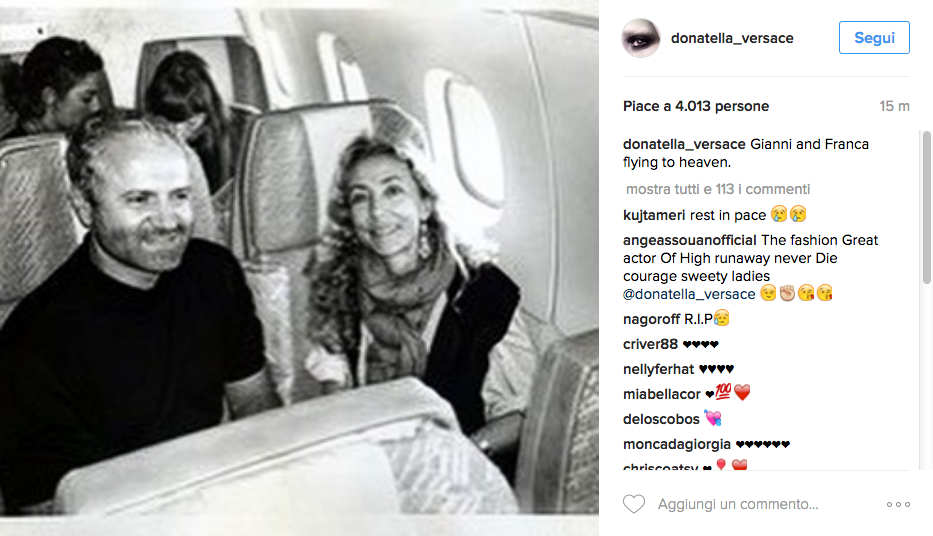Click the heart like icon
The height and width of the screenshot is (536, 933).
[634, 504]
